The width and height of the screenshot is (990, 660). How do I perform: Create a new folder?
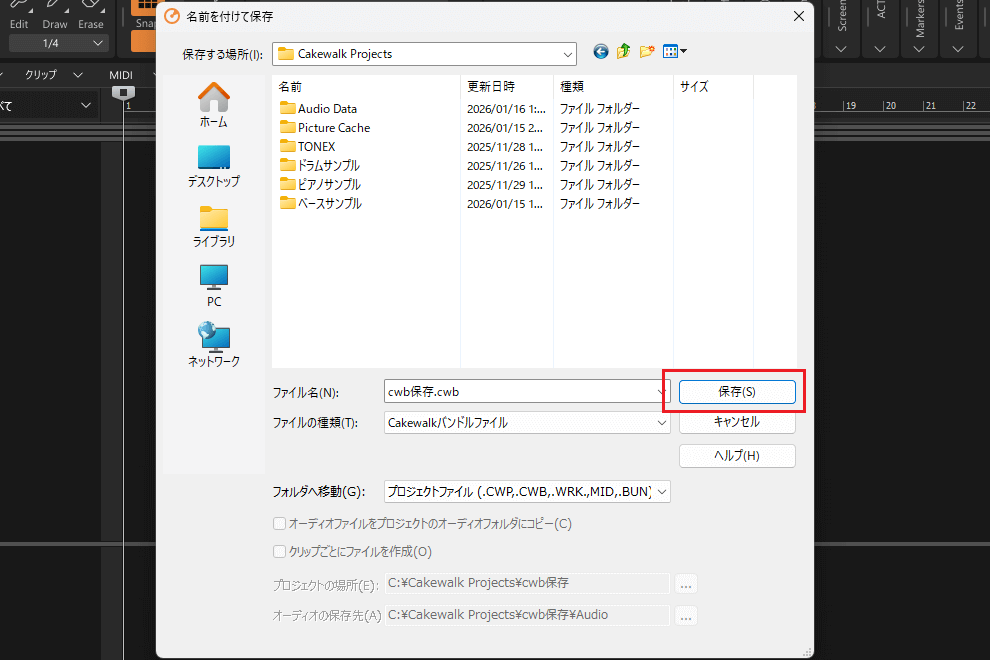pyautogui.click(x=647, y=52)
